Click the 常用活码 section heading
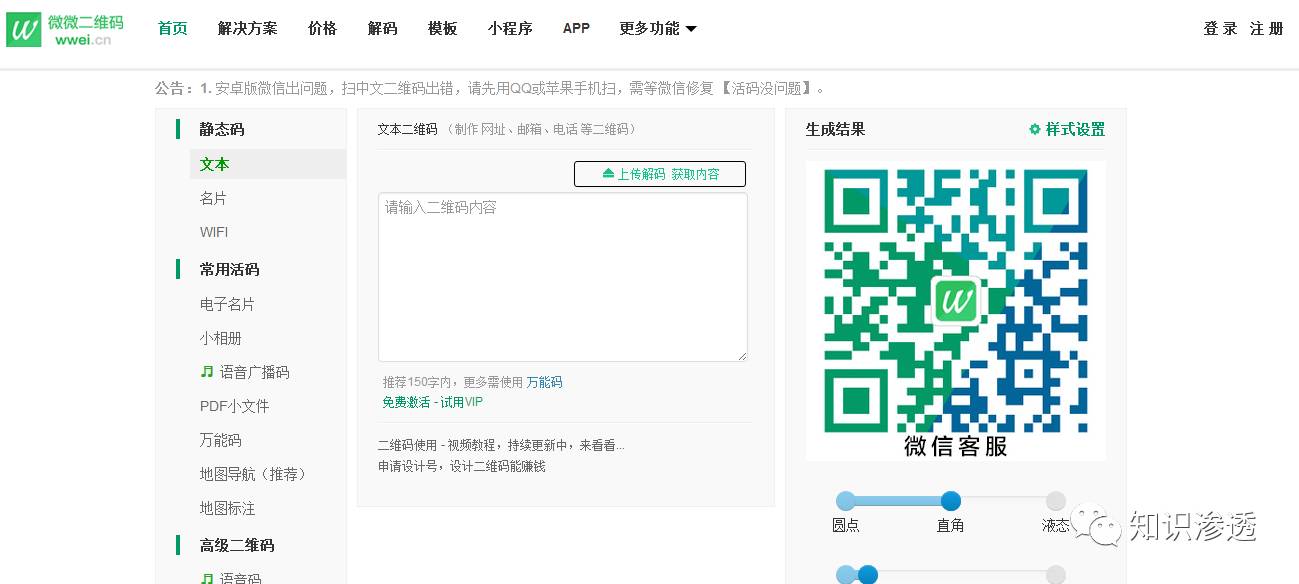This screenshot has width=1299, height=584. pyautogui.click(x=229, y=269)
